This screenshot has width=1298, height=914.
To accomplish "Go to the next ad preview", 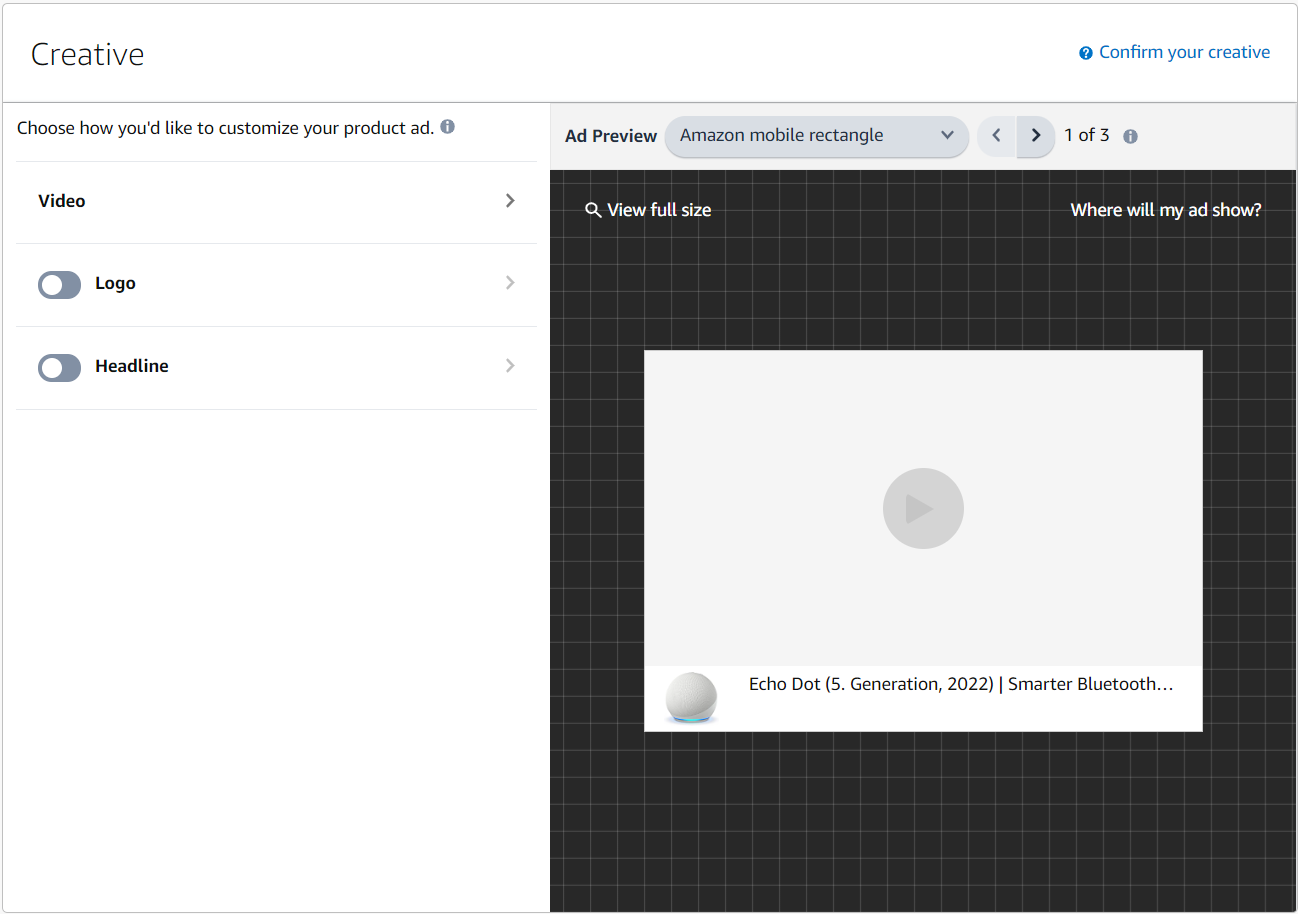I will click(x=1036, y=136).
